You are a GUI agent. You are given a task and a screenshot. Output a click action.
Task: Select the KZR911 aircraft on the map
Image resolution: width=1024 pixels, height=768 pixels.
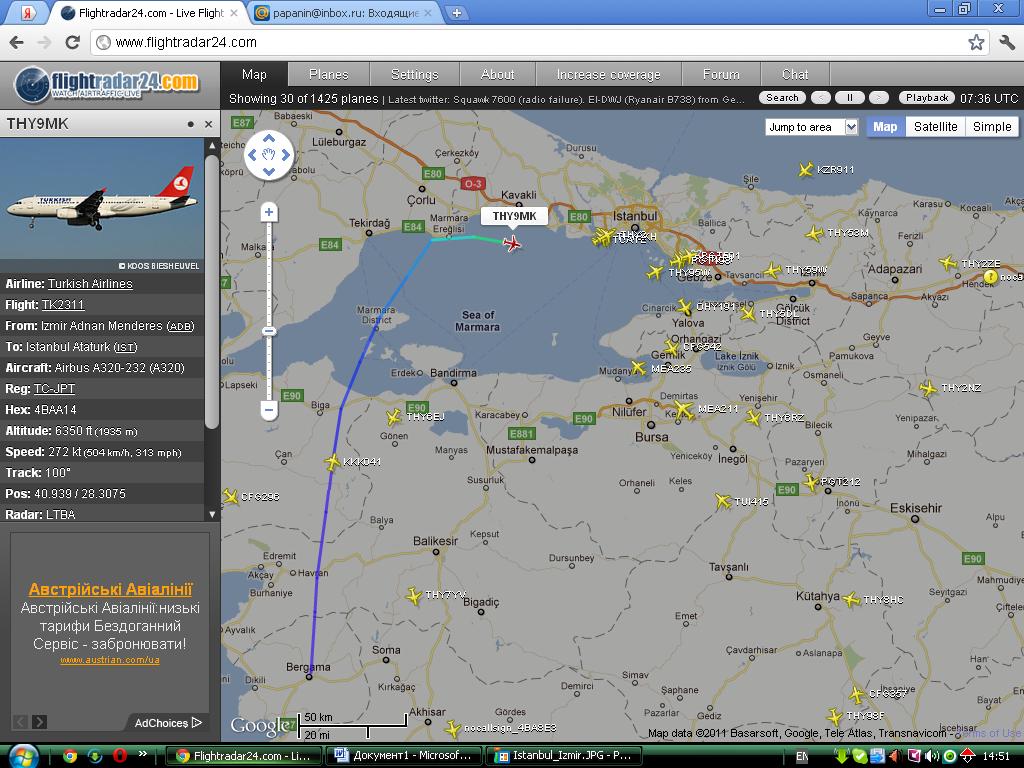pos(806,170)
